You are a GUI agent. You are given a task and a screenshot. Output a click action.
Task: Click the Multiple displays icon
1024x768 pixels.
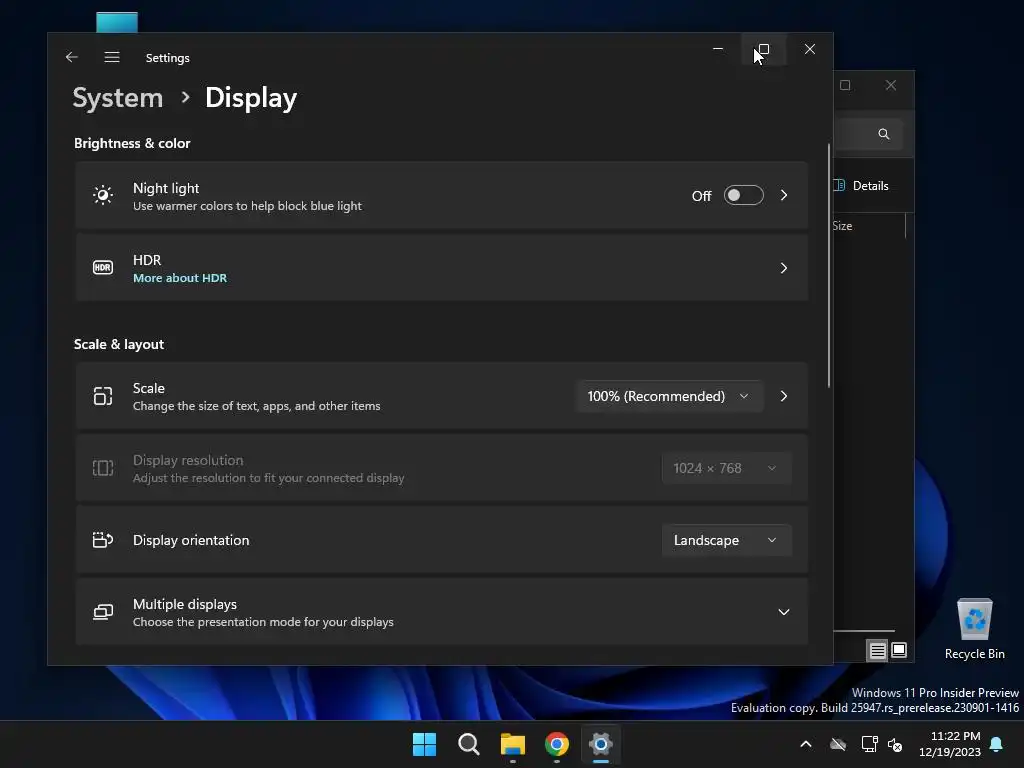pos(103,612)
